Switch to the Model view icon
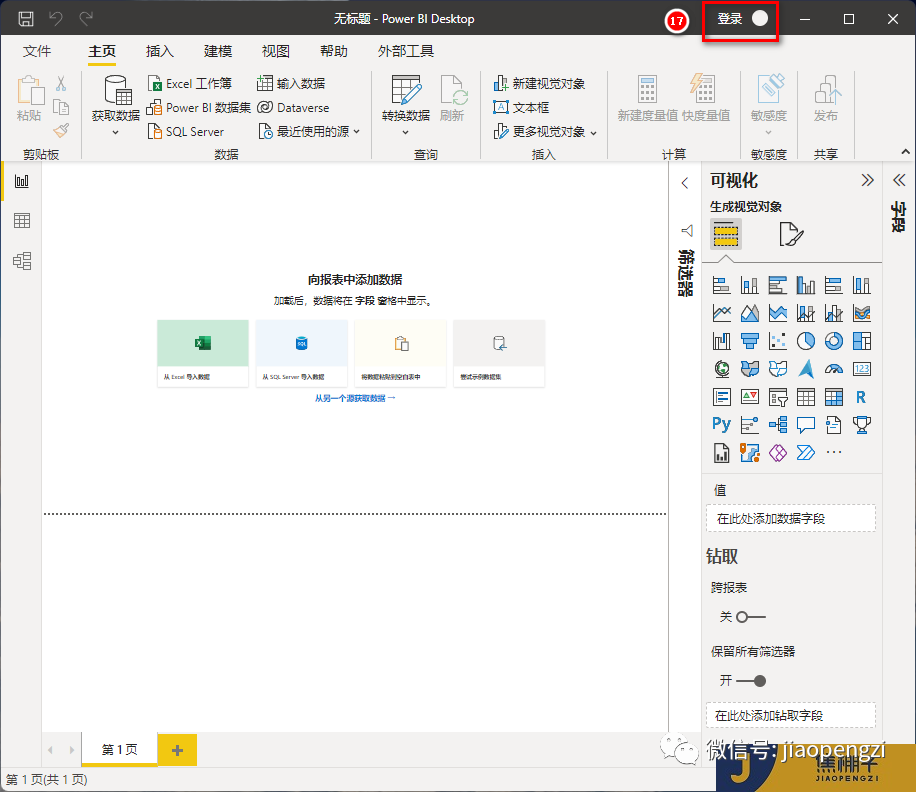This screenshot has height=792, width=916. pyautogui.click(x=22, y=260)
